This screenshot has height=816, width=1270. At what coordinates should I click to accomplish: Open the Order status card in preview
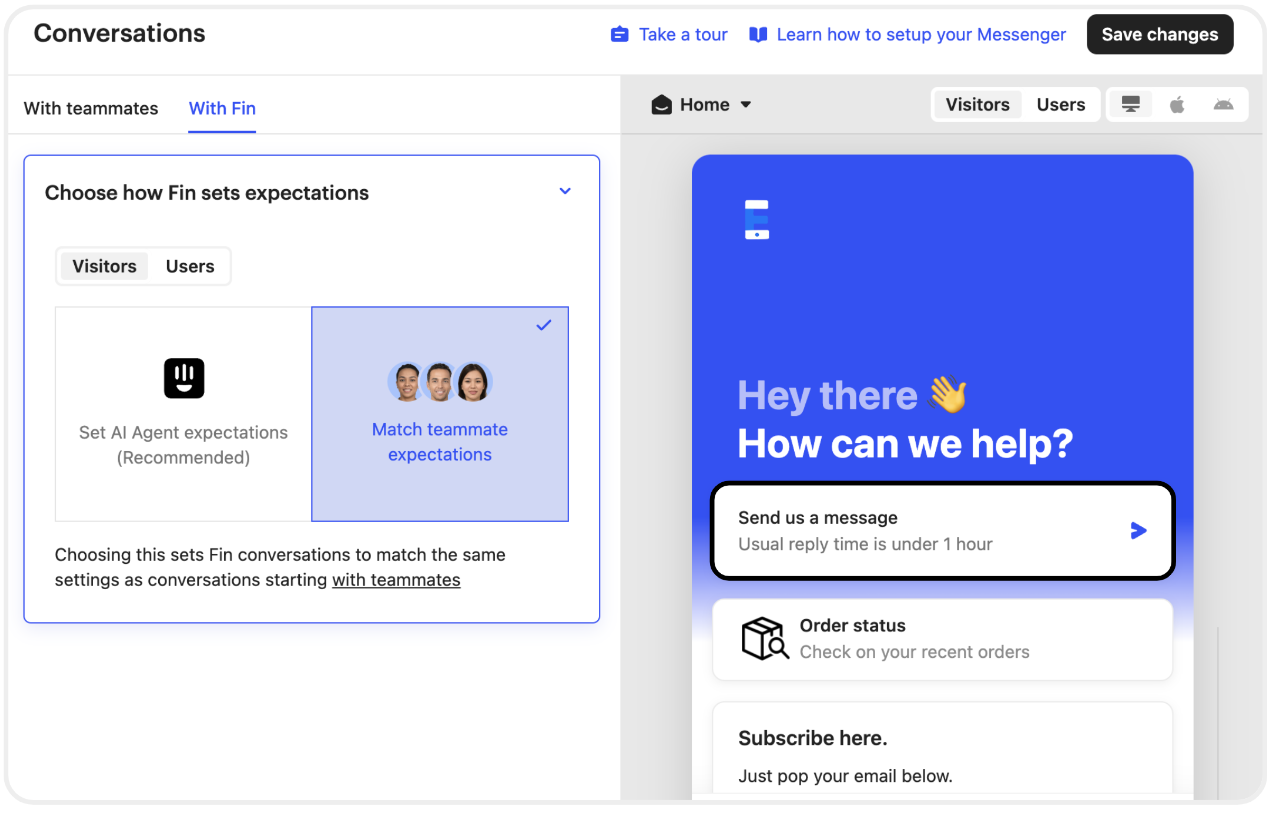coord(942,639)
